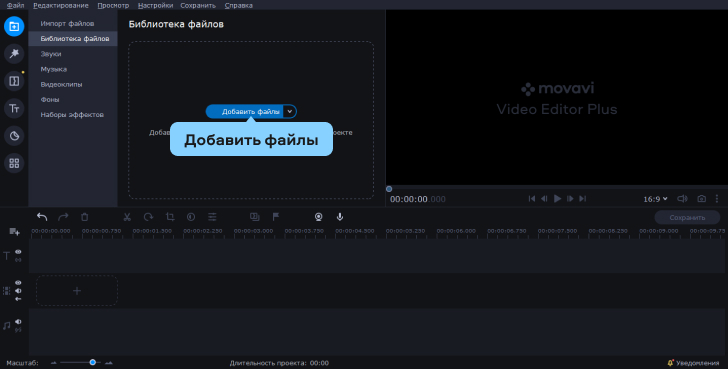This screenshot has width=728, height=369.
Task: Open the Просмотр menu
Action: 113,5
